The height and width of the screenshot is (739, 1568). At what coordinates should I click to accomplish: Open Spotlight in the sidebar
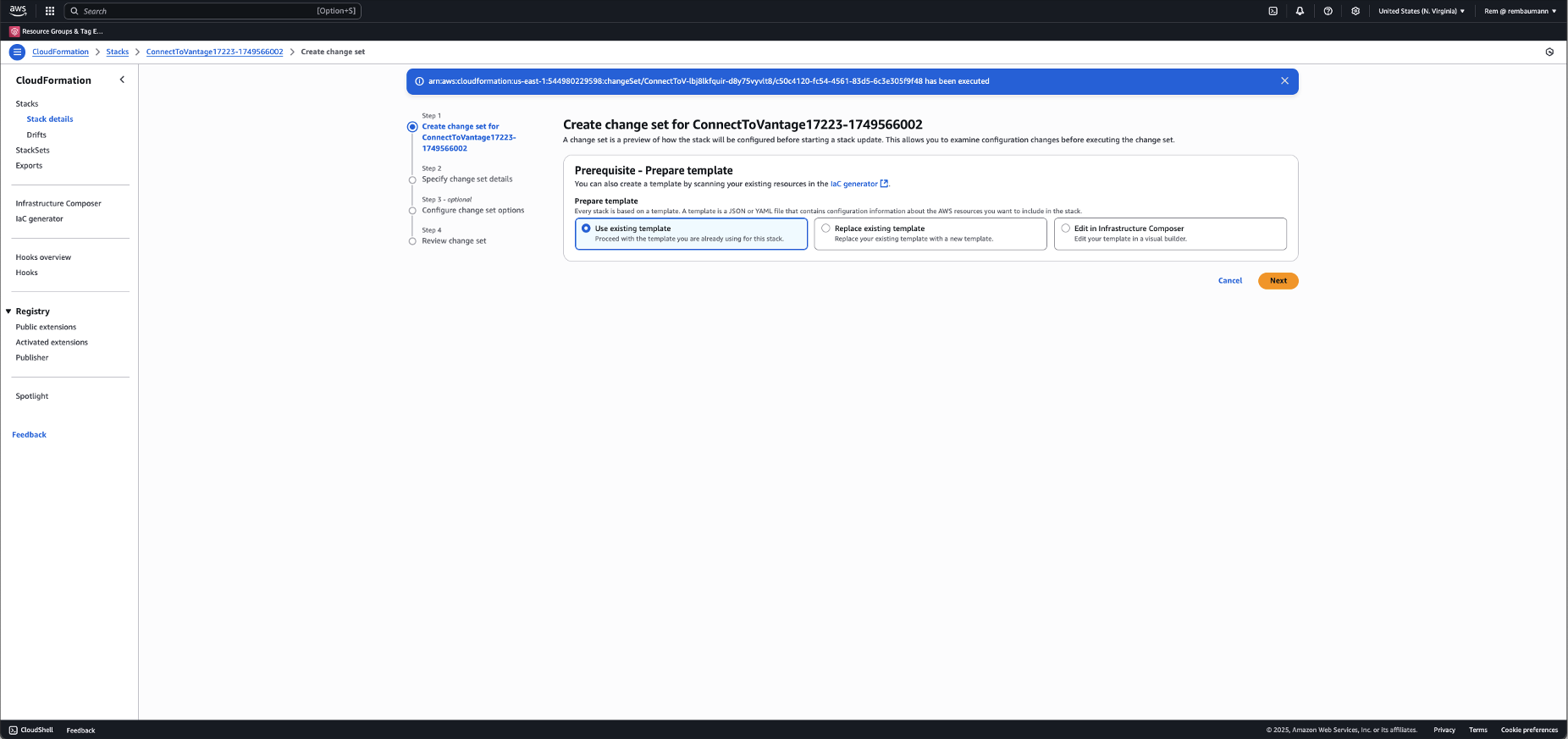pyautogui.click(x=32, y=396)
